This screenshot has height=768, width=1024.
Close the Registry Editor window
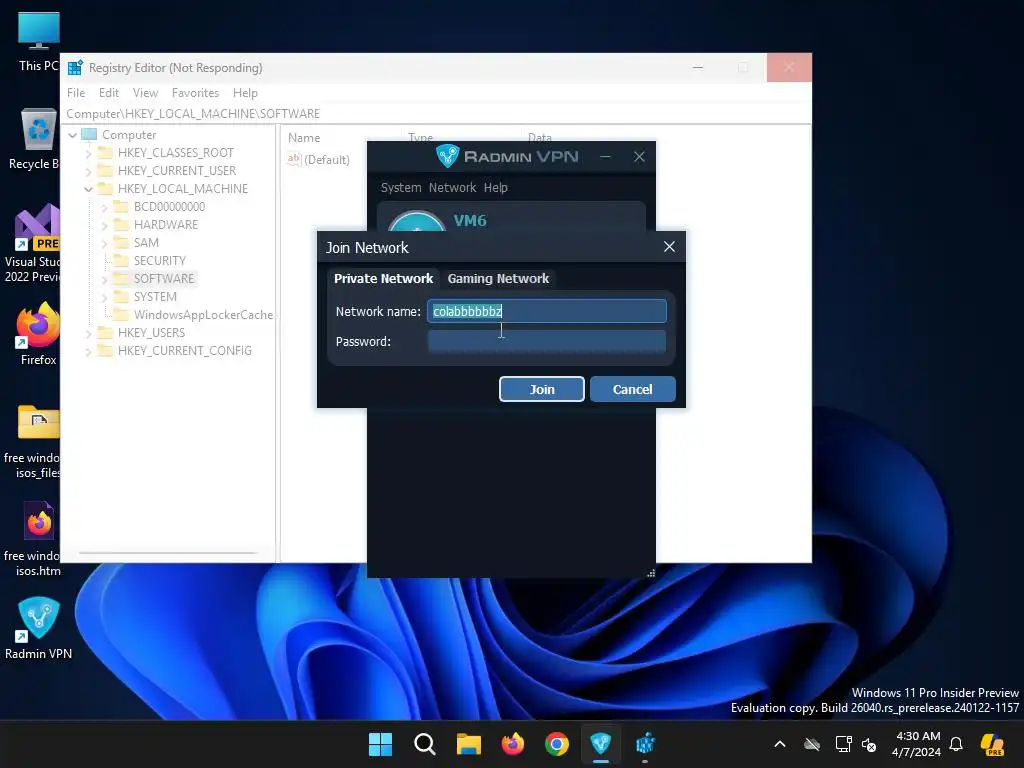(789, 67)
